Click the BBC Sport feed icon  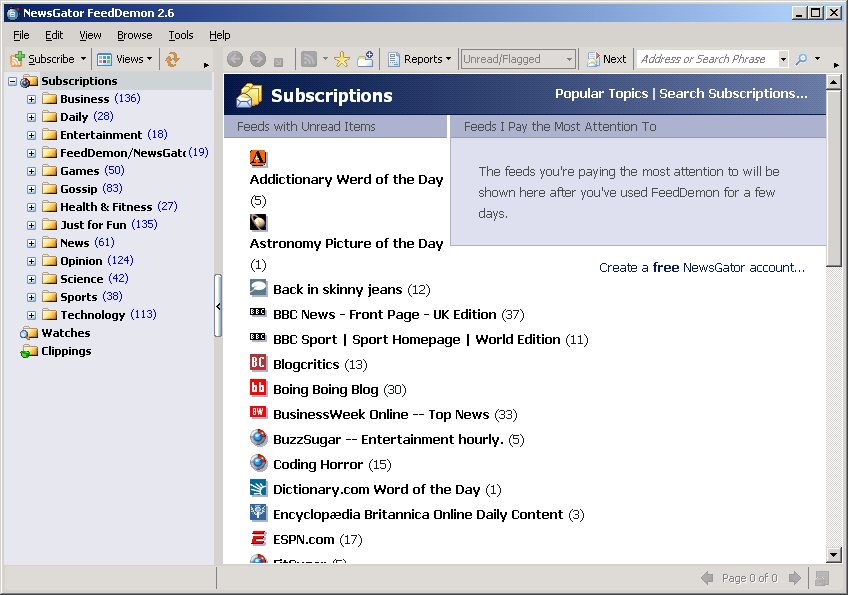point(258,337)
